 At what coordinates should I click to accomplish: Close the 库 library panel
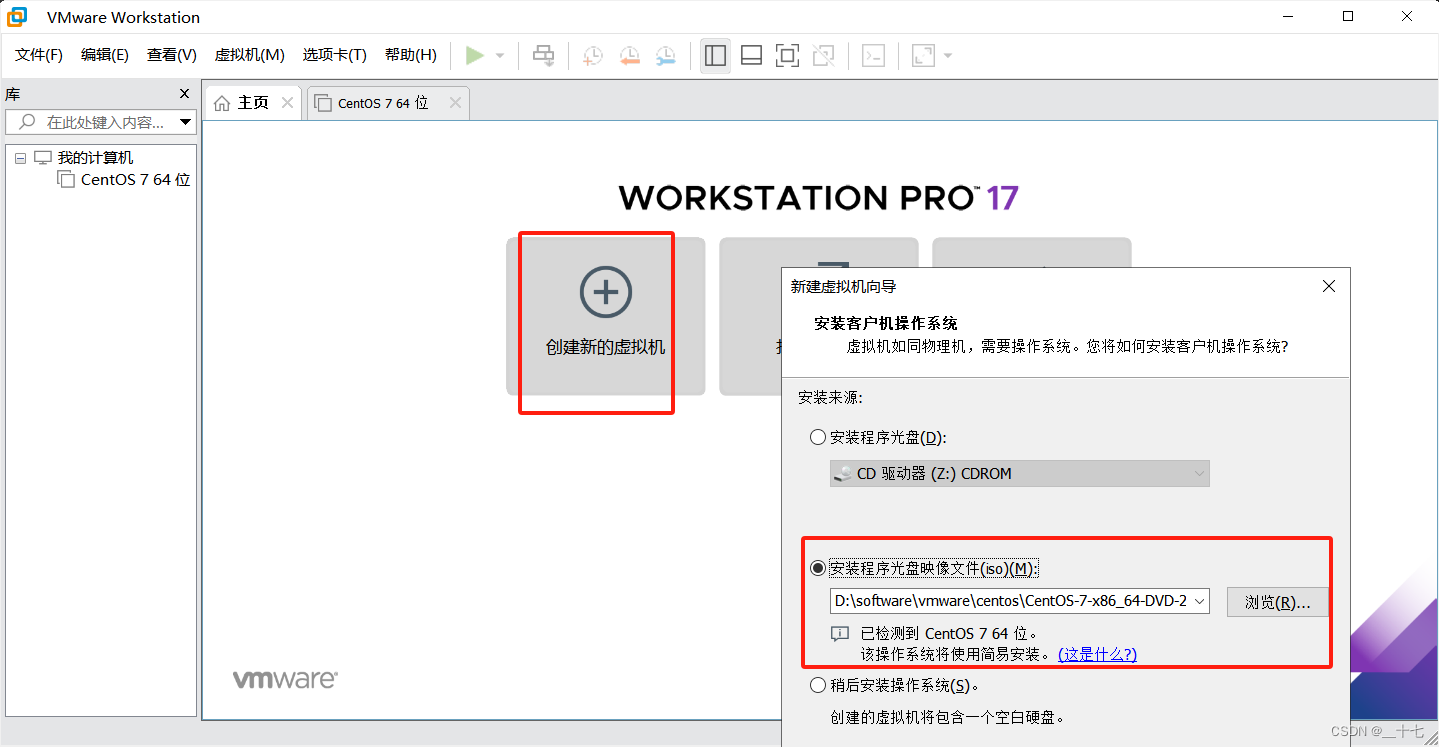[184, 94]
